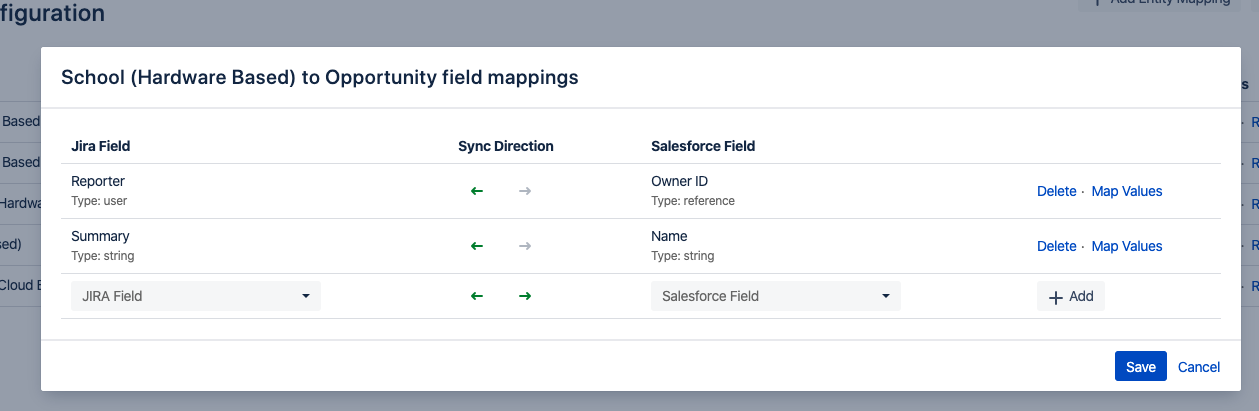Click the dialog title about Opportunity field mappings
The image size is (1259, 411).
[320, 77]
